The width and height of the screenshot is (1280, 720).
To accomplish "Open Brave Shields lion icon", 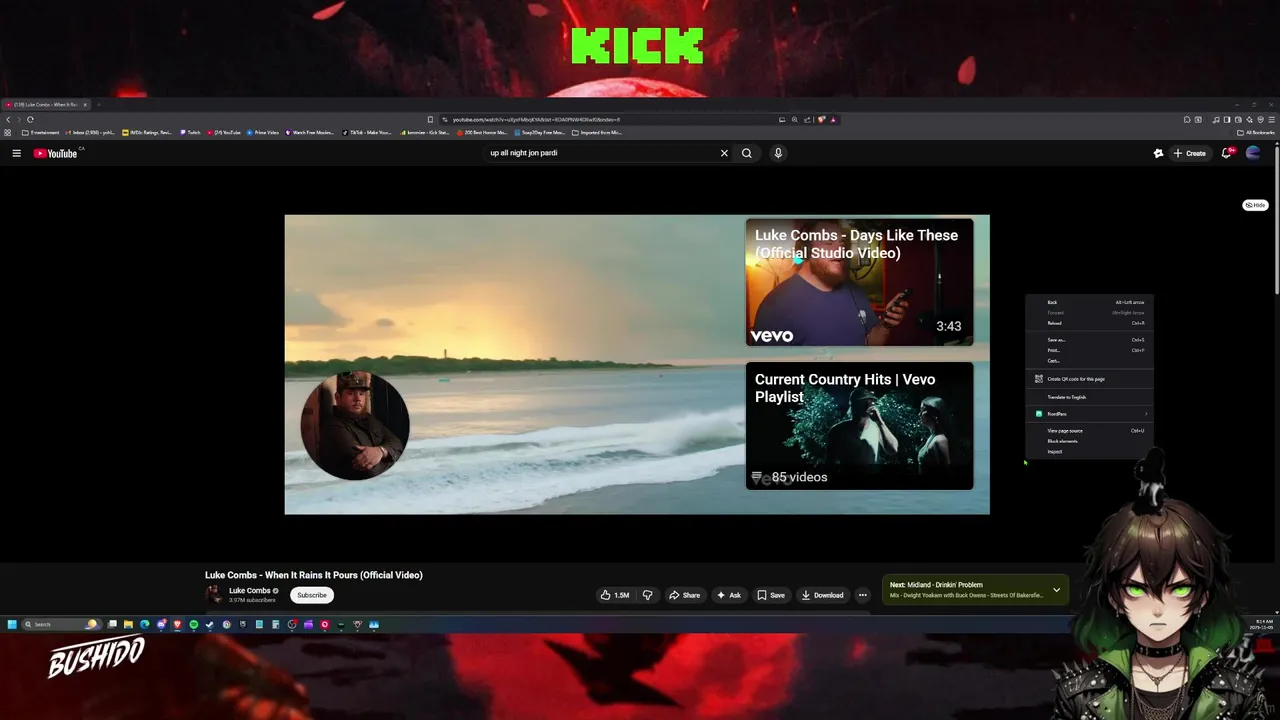I will [x=822, y=119].
